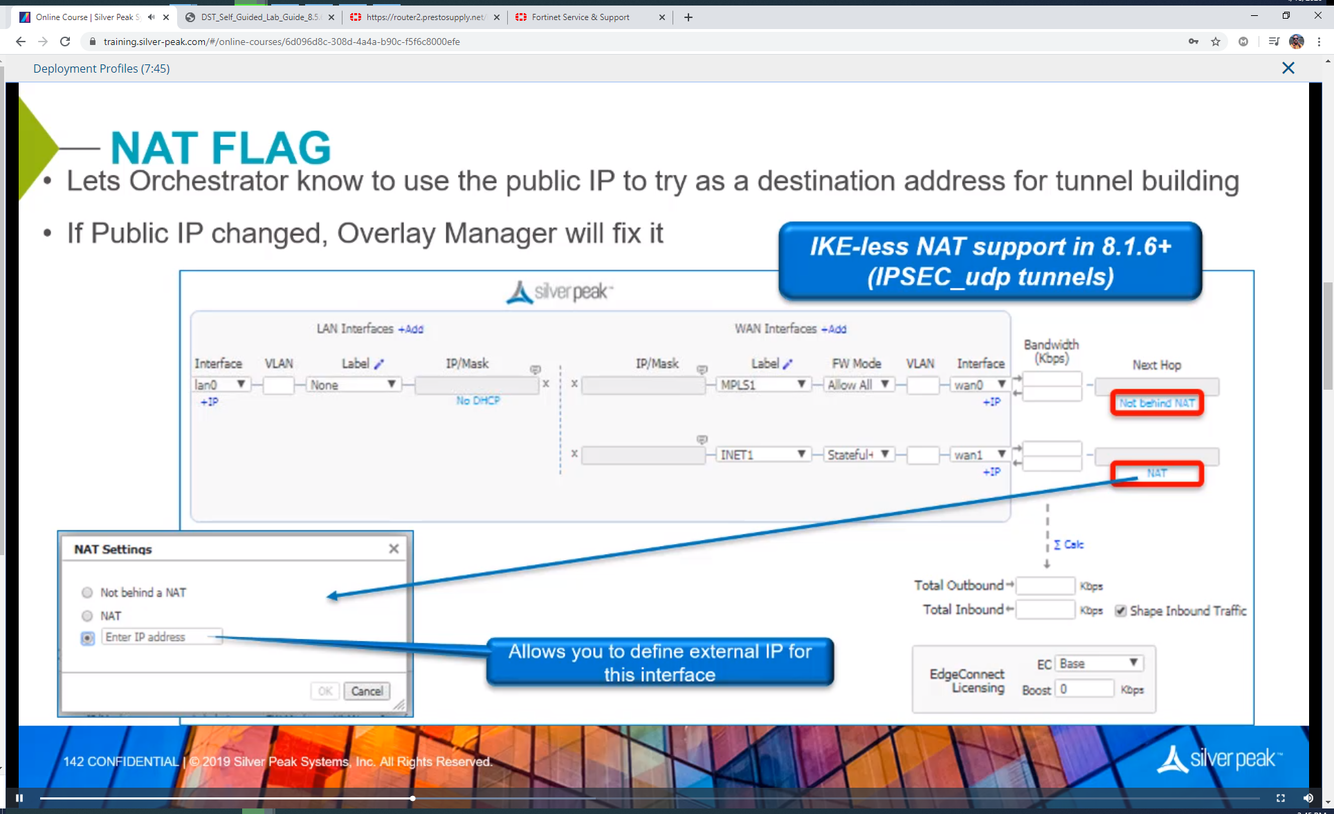Screen dimensions: 1334x814
Task: Pause the training video
Action: pos(19,798)
